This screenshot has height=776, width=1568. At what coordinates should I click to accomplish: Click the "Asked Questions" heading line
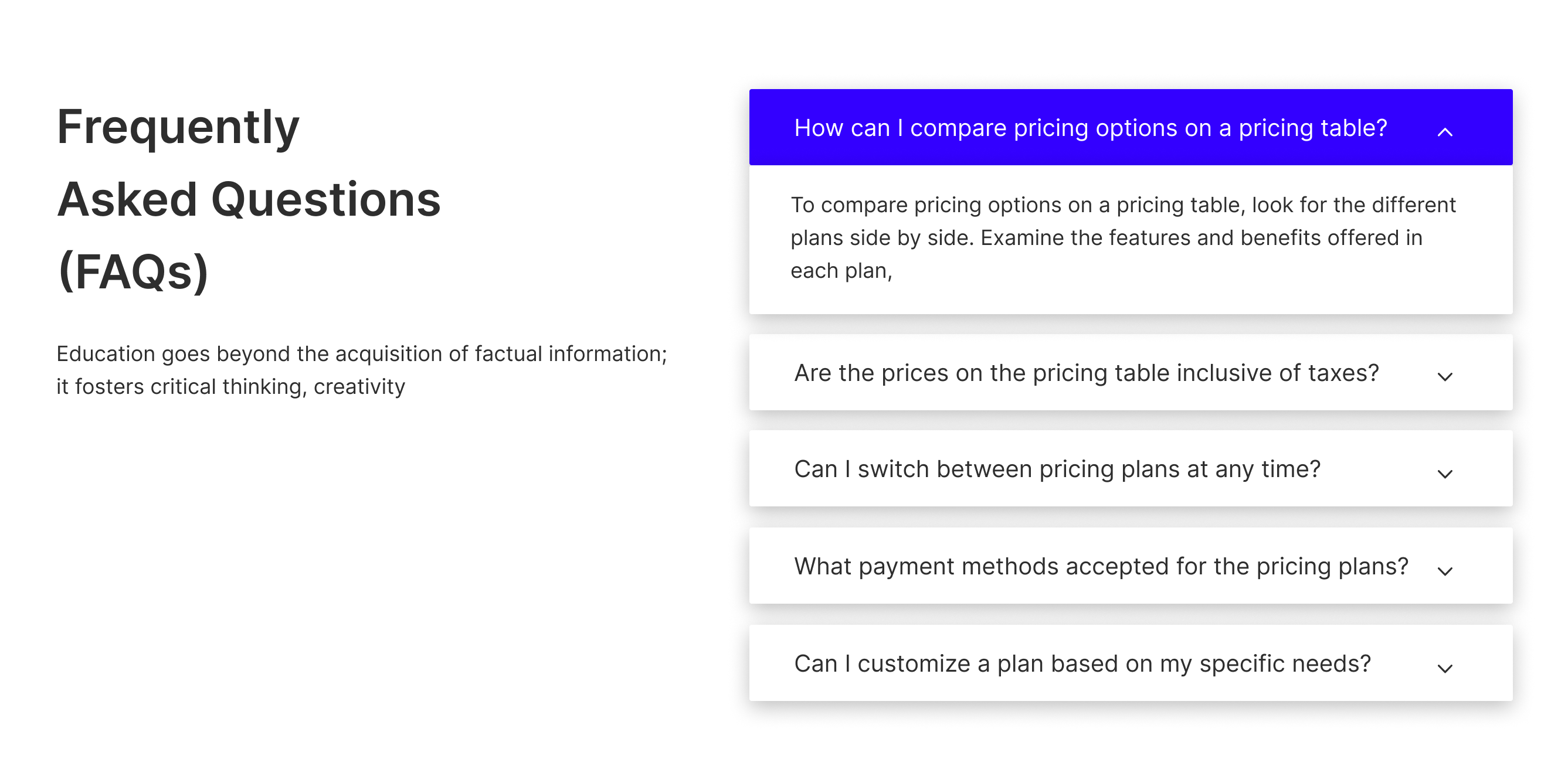249,200
